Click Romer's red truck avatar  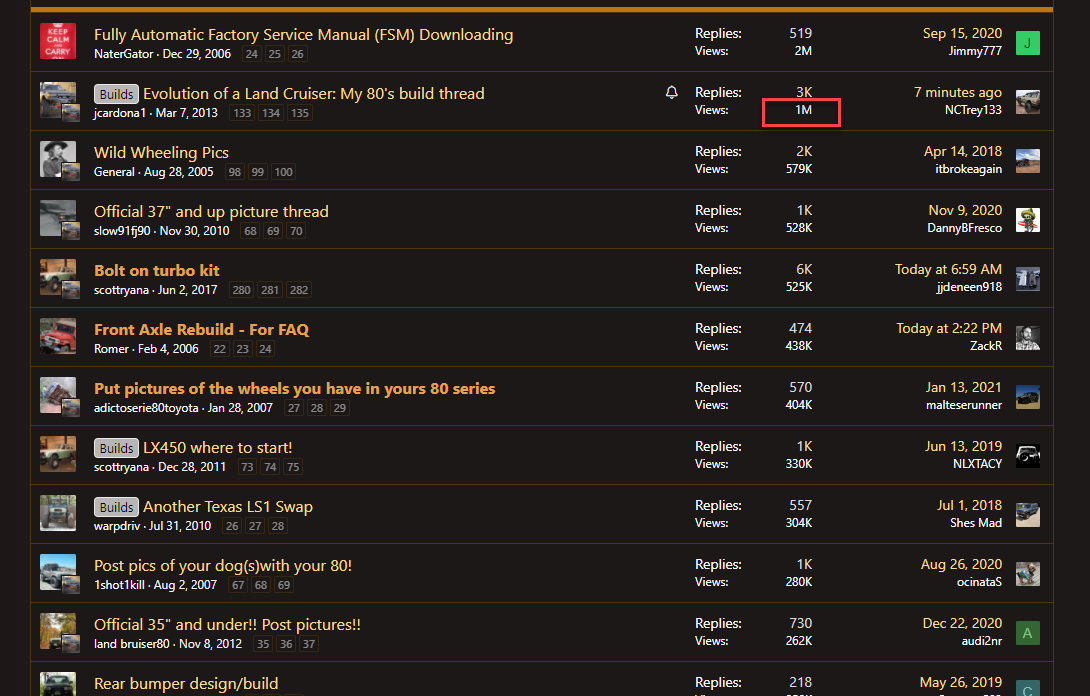(x=58, y=337)
